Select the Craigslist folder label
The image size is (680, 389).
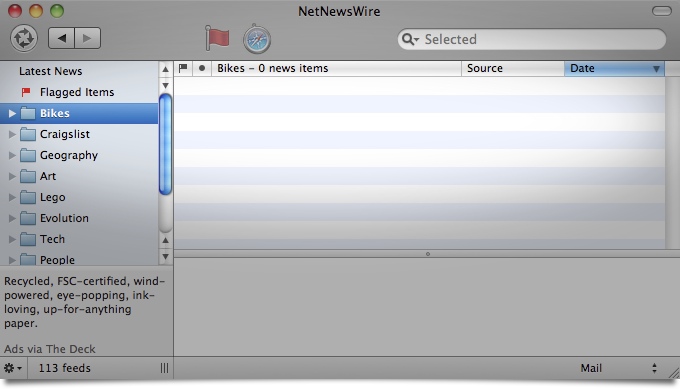click(x=65, y=134)
